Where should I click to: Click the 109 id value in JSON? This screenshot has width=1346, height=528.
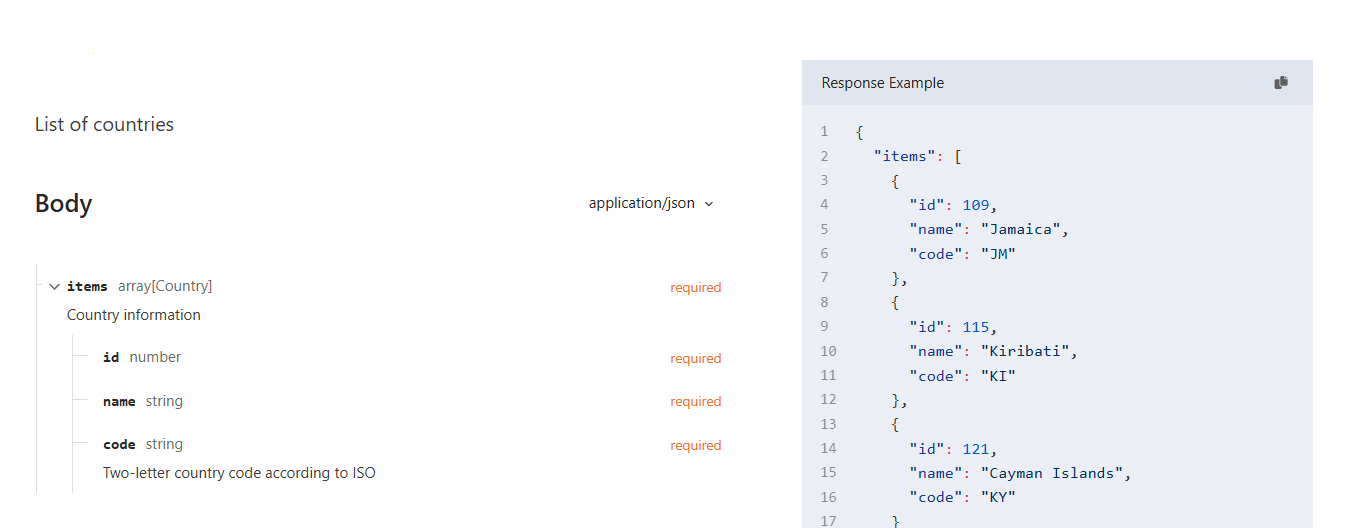click(975, 205)
